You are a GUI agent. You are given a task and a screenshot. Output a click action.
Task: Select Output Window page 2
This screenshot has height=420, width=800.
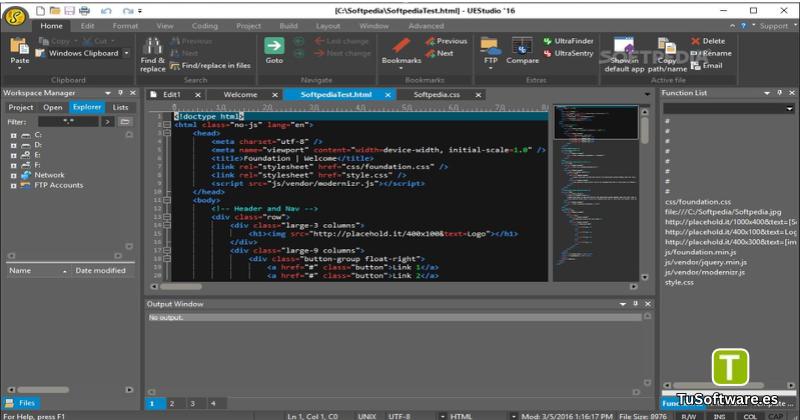point(172,404)
